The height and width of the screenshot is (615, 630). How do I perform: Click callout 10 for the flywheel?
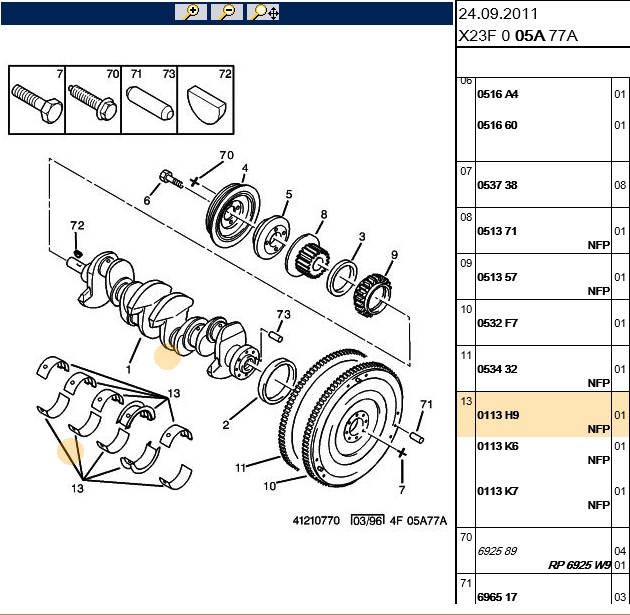[x=269, y=486]
